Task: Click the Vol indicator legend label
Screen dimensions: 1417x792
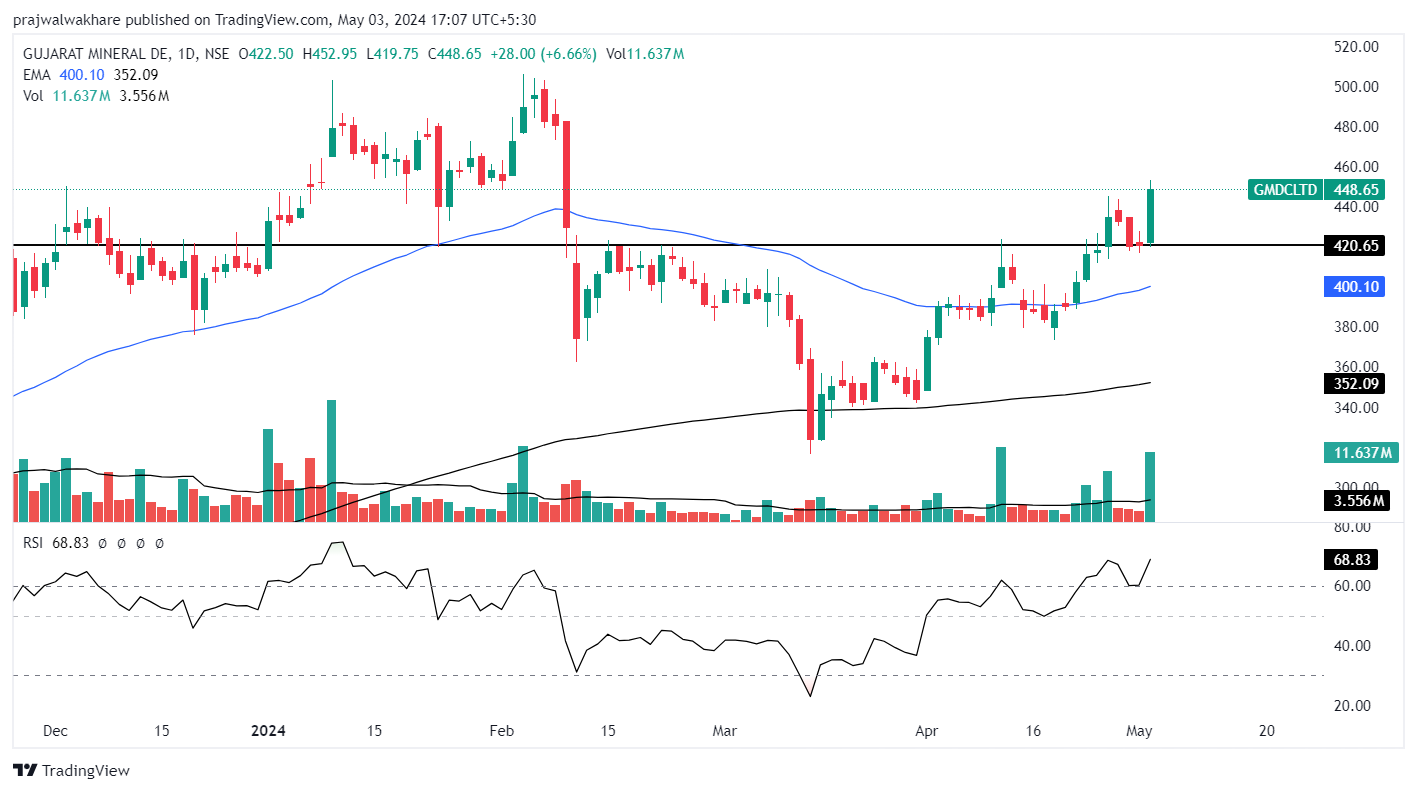Action: 34,96
